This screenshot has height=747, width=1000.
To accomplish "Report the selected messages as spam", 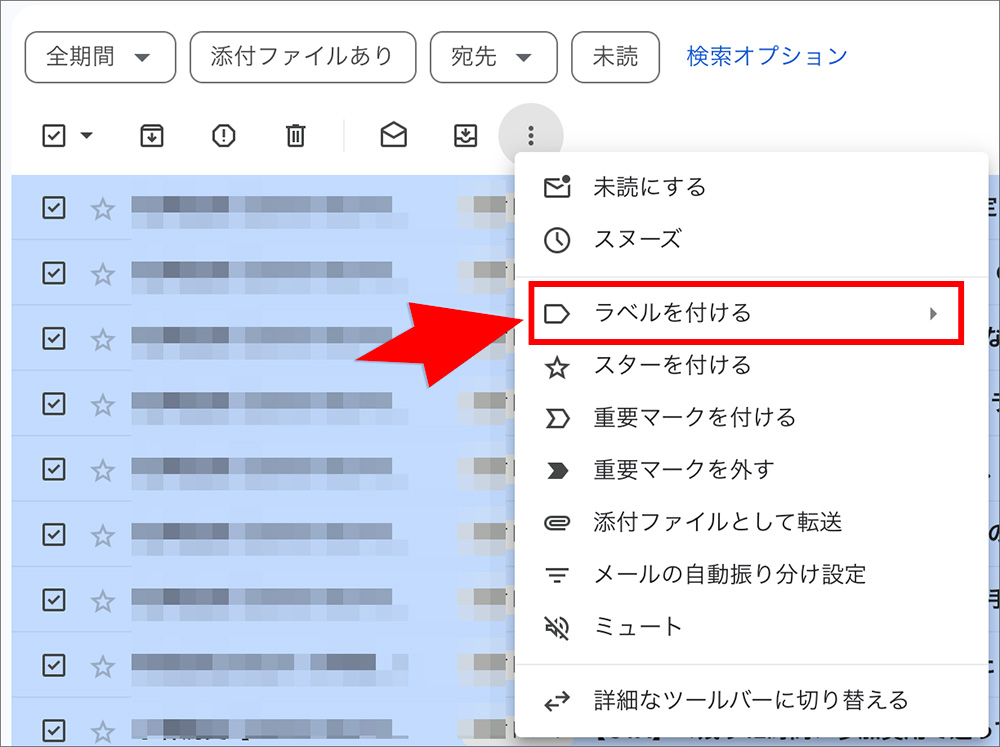I will [x=222, y=135].
